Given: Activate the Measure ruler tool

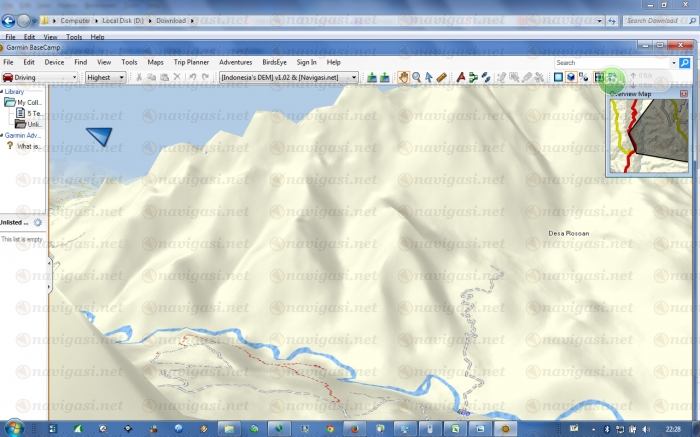Looking at the screenshot, I should (442, 77).
